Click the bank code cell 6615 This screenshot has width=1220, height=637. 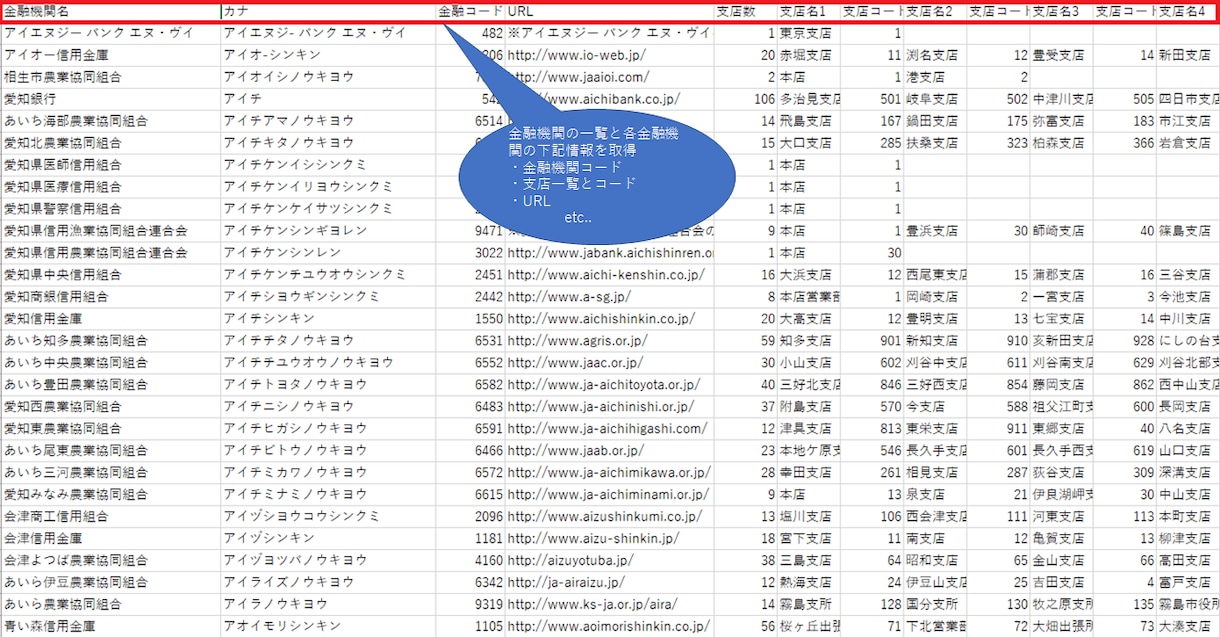click(471, 495)
